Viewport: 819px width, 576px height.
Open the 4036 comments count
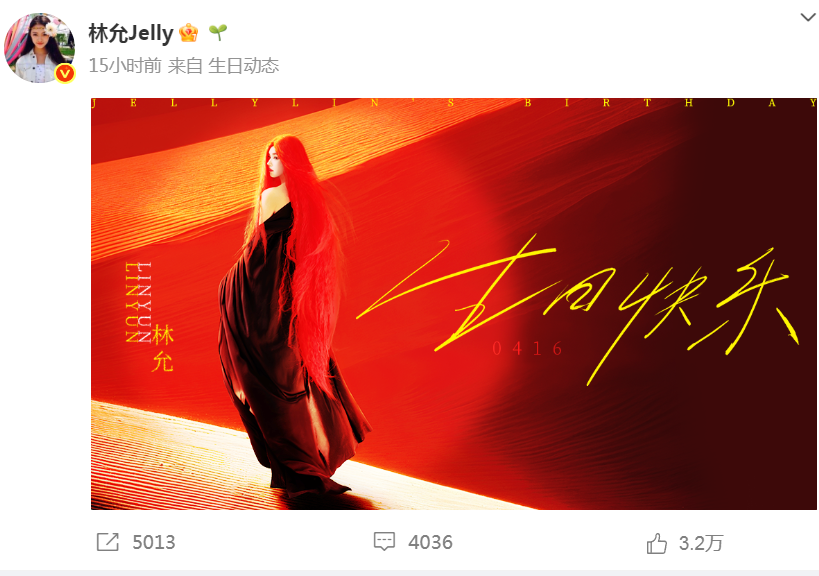[430, 543]
